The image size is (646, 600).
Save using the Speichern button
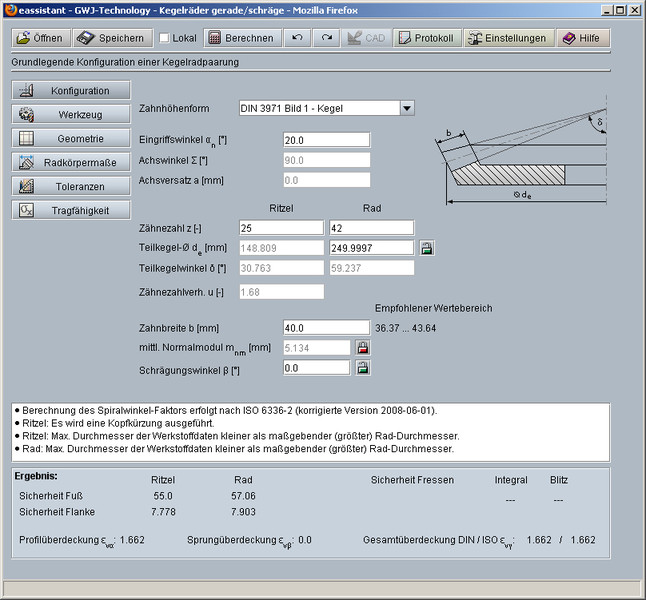click(x=110, y=38)
